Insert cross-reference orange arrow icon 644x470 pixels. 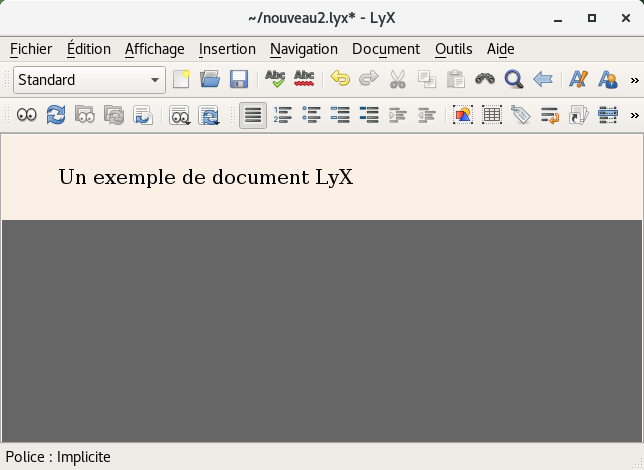550,115
